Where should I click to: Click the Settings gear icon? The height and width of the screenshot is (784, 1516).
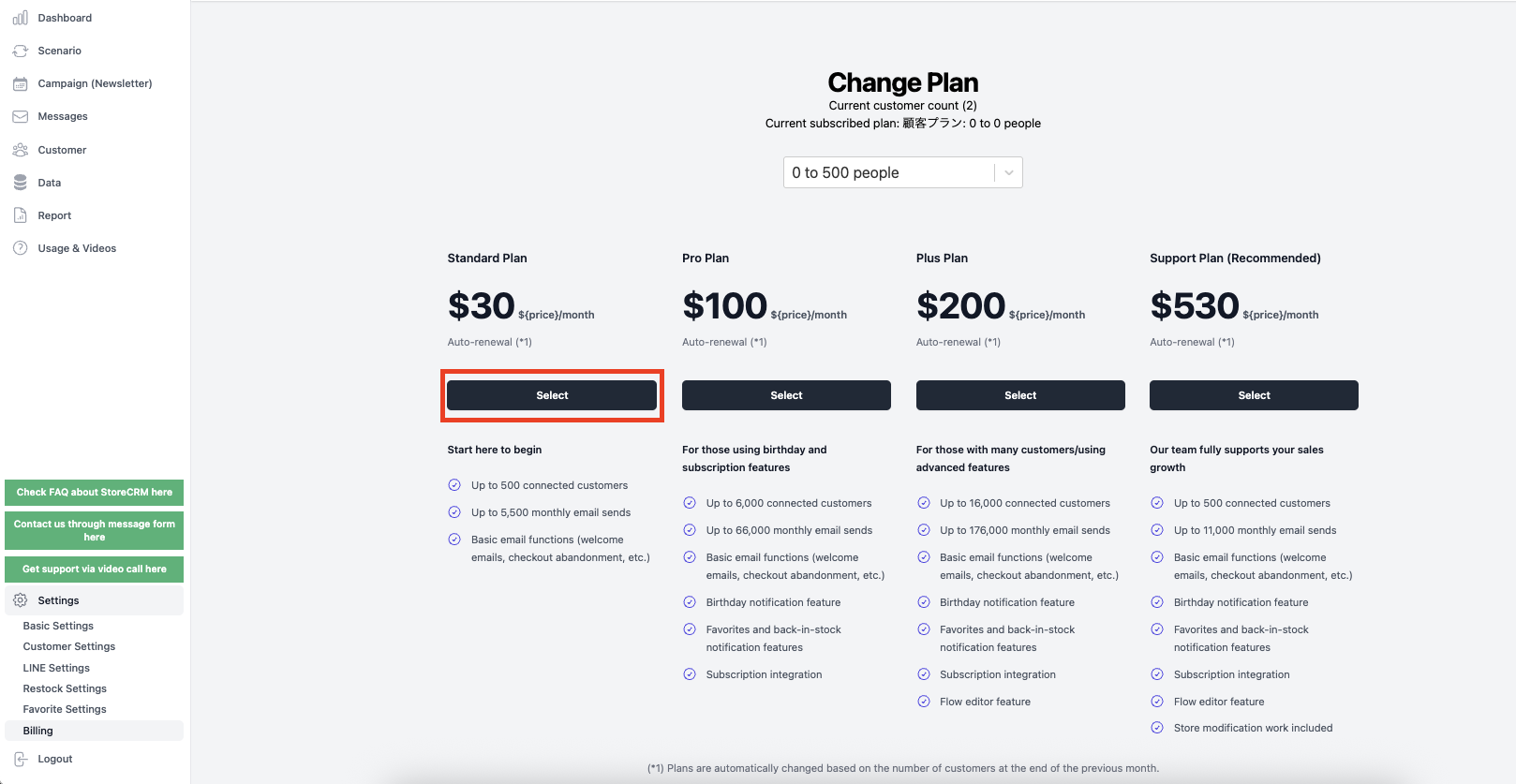pos(20,600)
